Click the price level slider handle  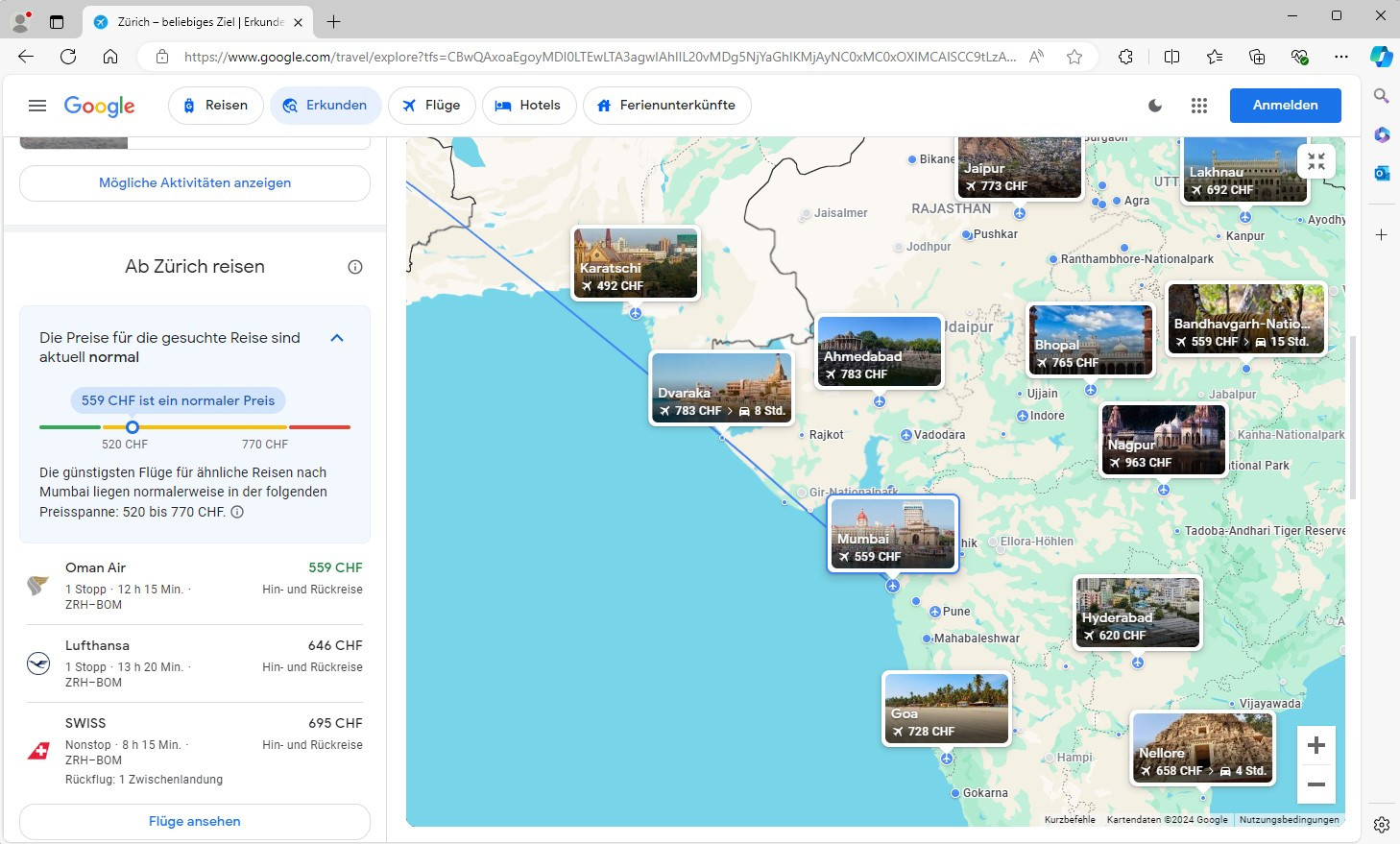133,426
